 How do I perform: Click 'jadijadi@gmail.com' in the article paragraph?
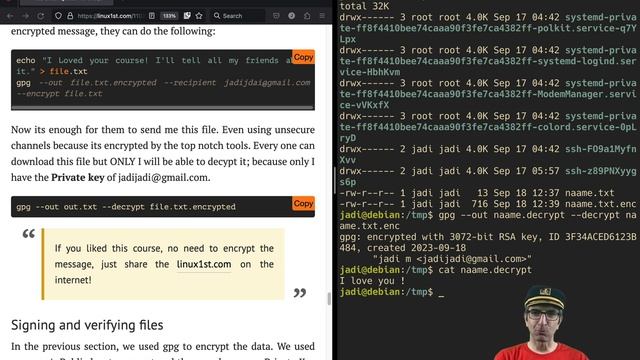(163, 177)
